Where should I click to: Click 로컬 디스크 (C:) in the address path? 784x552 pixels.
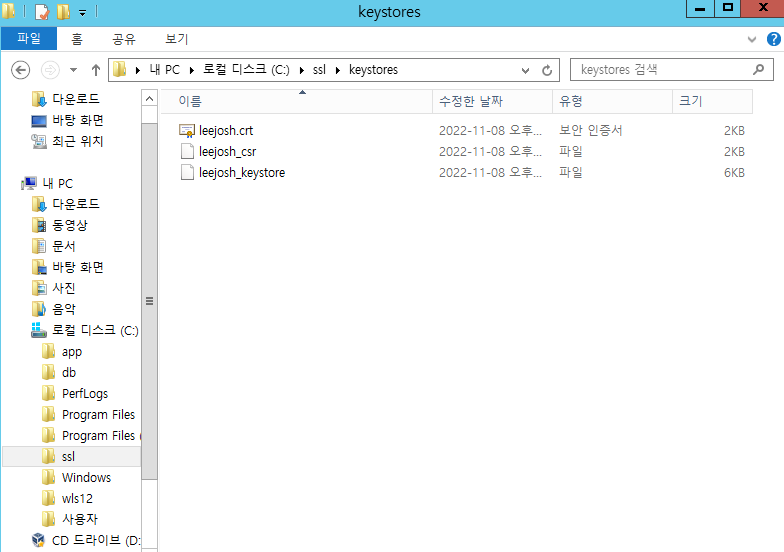tap(246, 70)
